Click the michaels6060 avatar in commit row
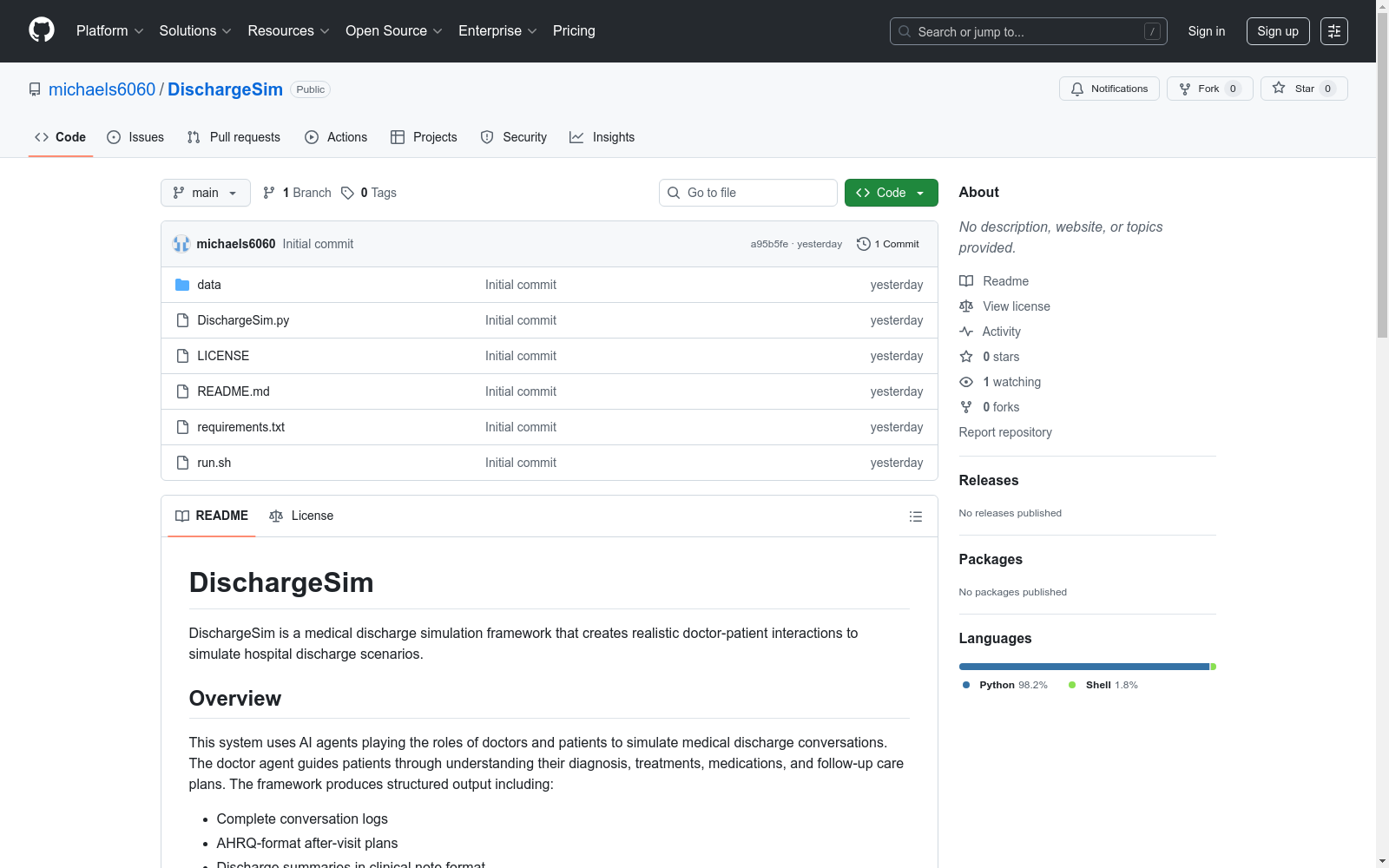The image size is (1389, 868). pos(181,244)
